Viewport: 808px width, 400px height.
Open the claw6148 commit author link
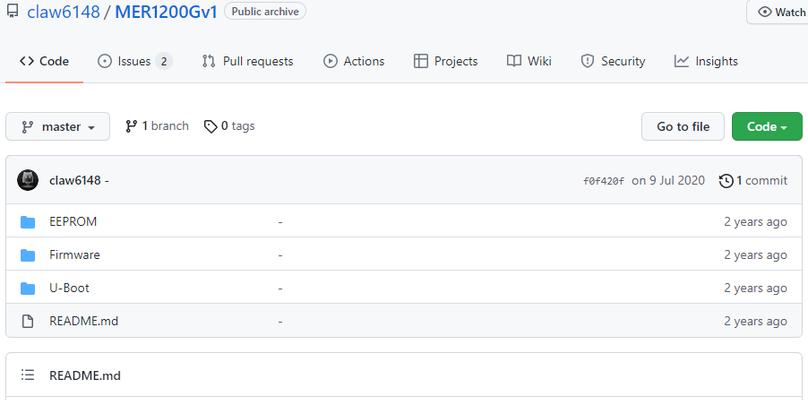tap(75, 180)
